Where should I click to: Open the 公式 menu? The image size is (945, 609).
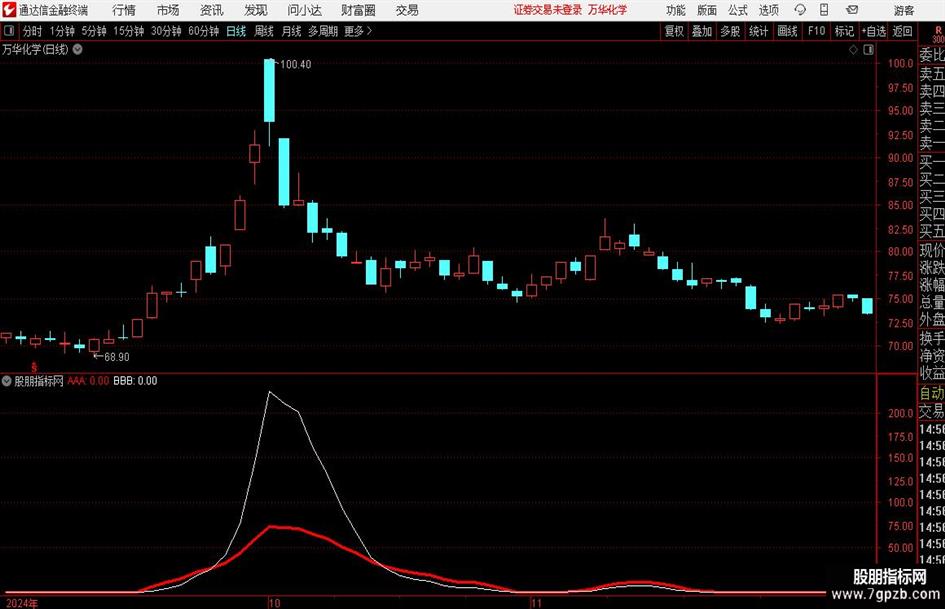(x=738, y=10)
